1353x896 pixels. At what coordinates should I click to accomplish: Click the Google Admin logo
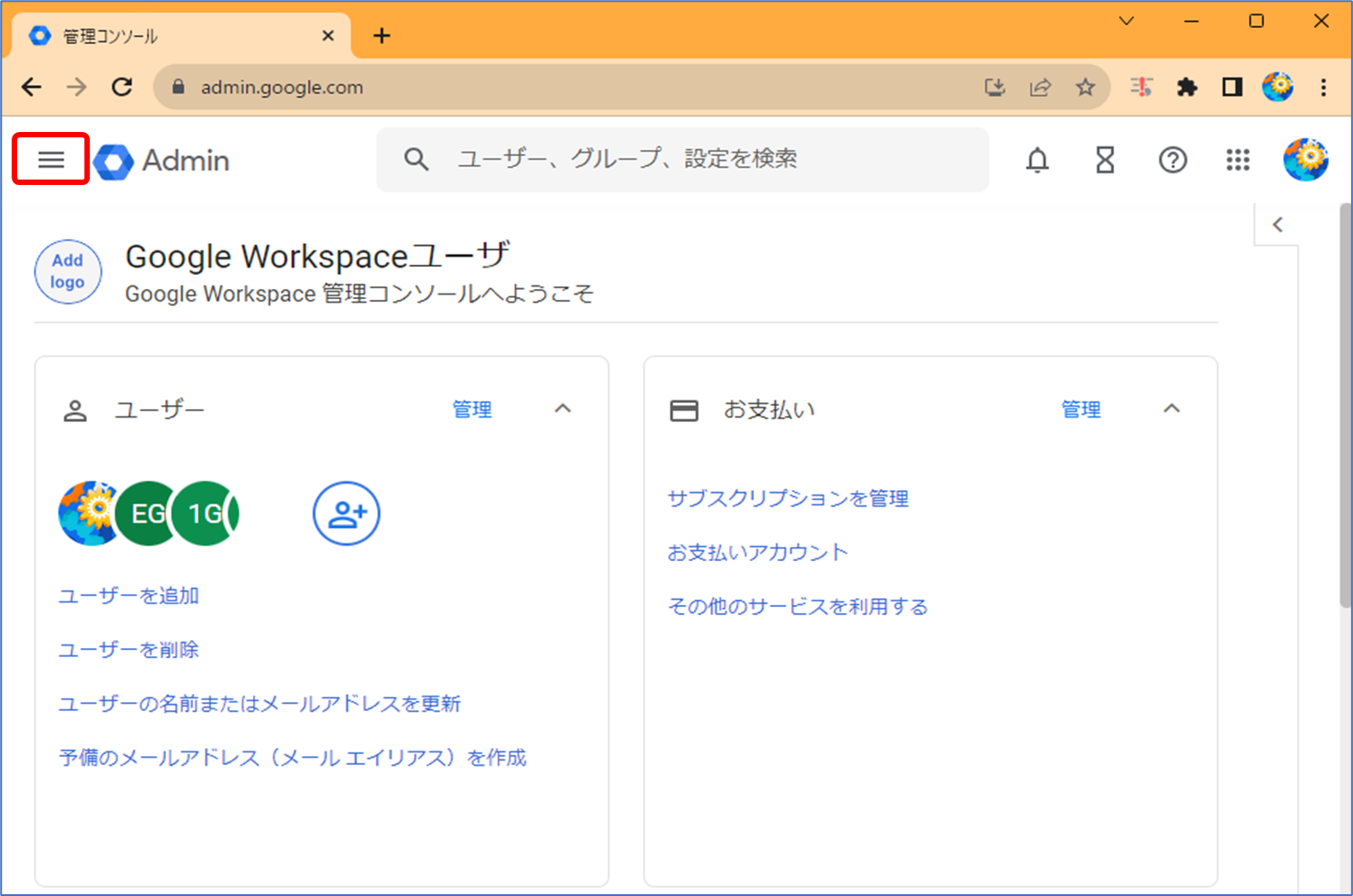[x=162, y=161]
